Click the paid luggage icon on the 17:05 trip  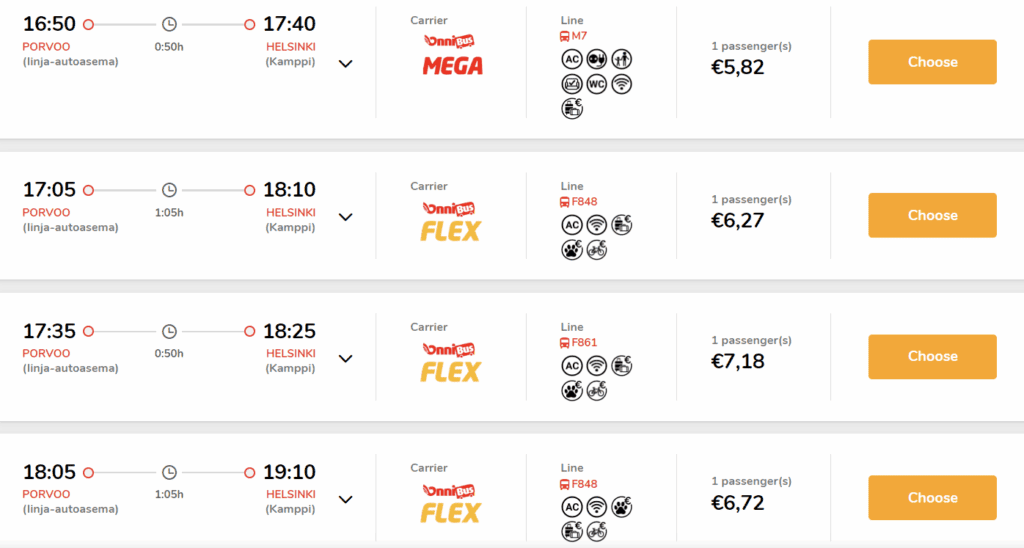pyautogui.click(x=622, y=225)
